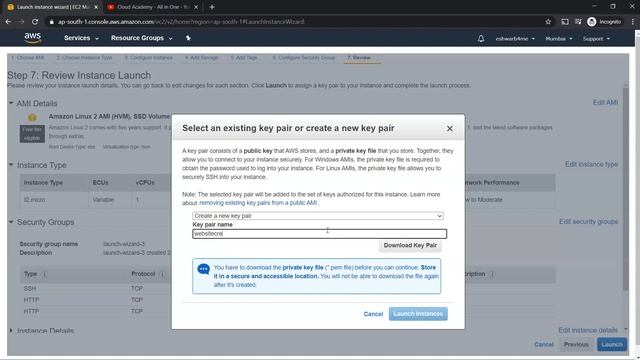Click Download Key Pair button

tap(410, 245)
